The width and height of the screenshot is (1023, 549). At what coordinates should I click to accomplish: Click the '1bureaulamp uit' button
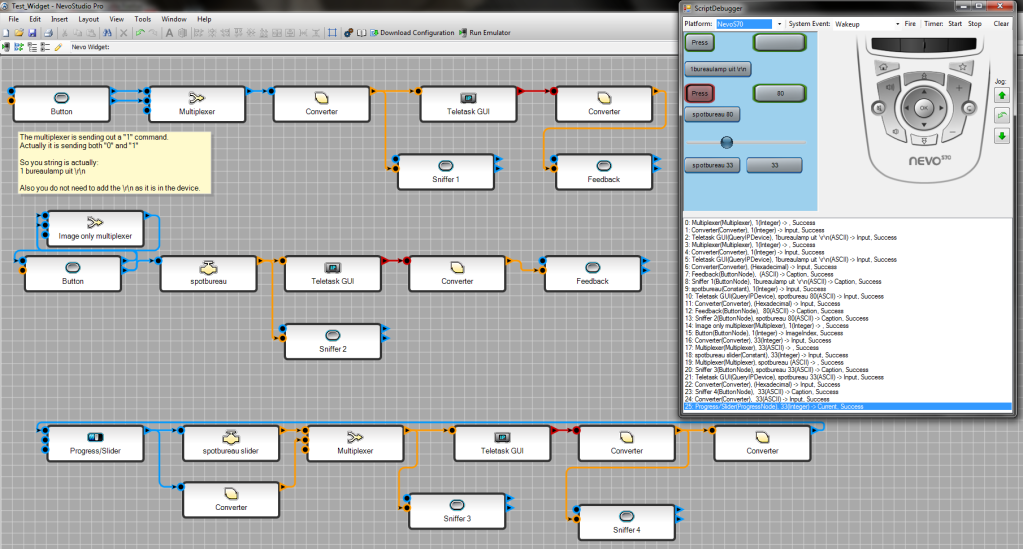coord(718,69)
